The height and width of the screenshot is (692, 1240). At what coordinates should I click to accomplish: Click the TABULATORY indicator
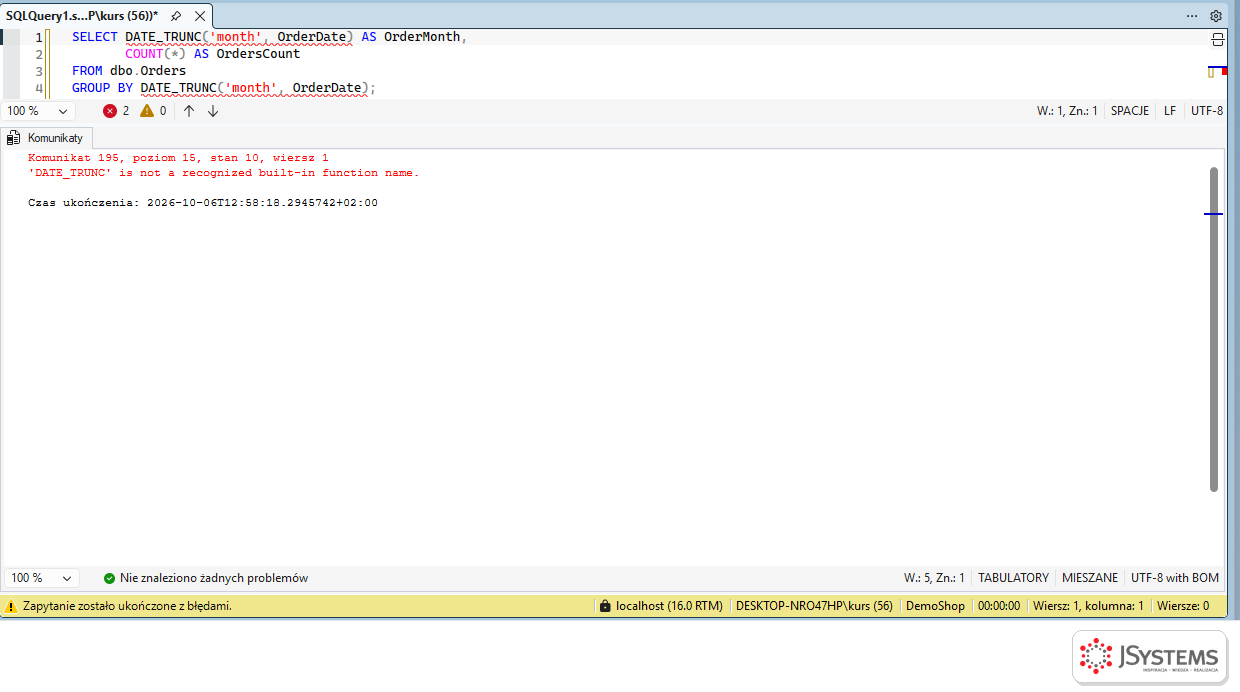[1013, 578]
